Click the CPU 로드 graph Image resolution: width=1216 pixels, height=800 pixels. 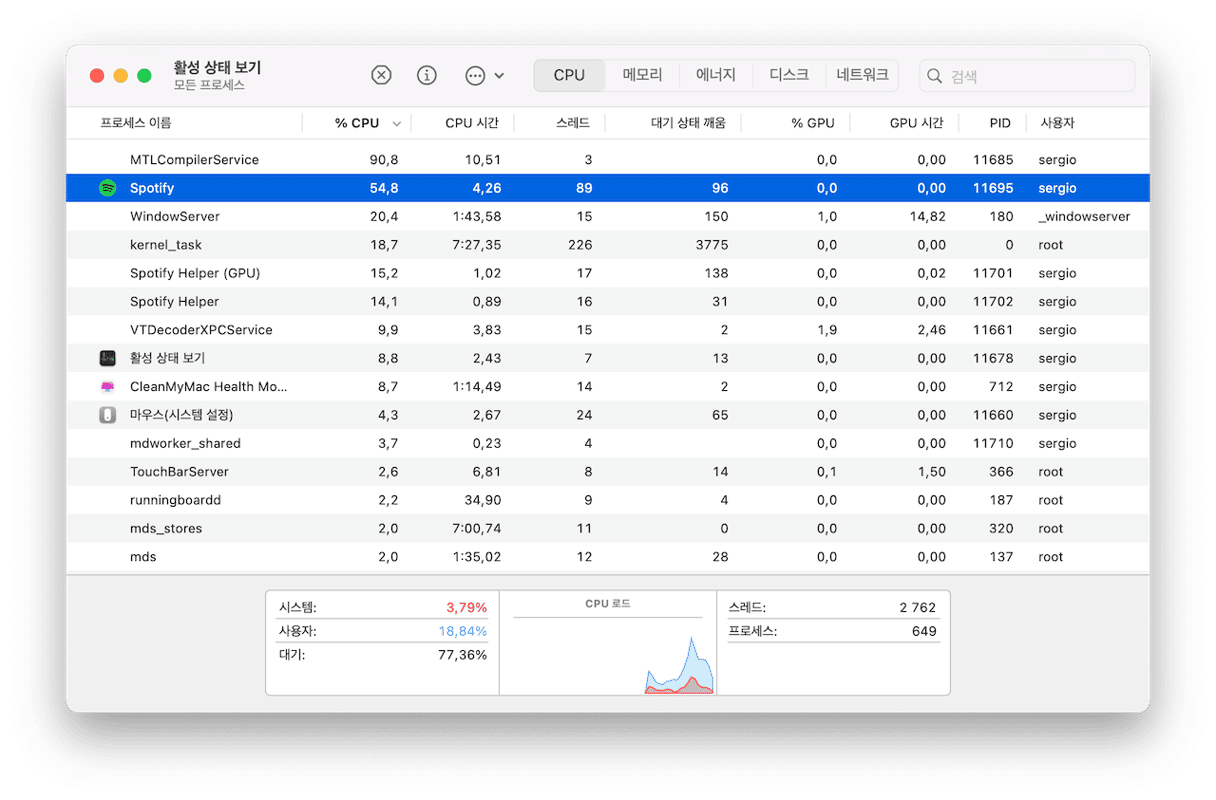point(608,642)
